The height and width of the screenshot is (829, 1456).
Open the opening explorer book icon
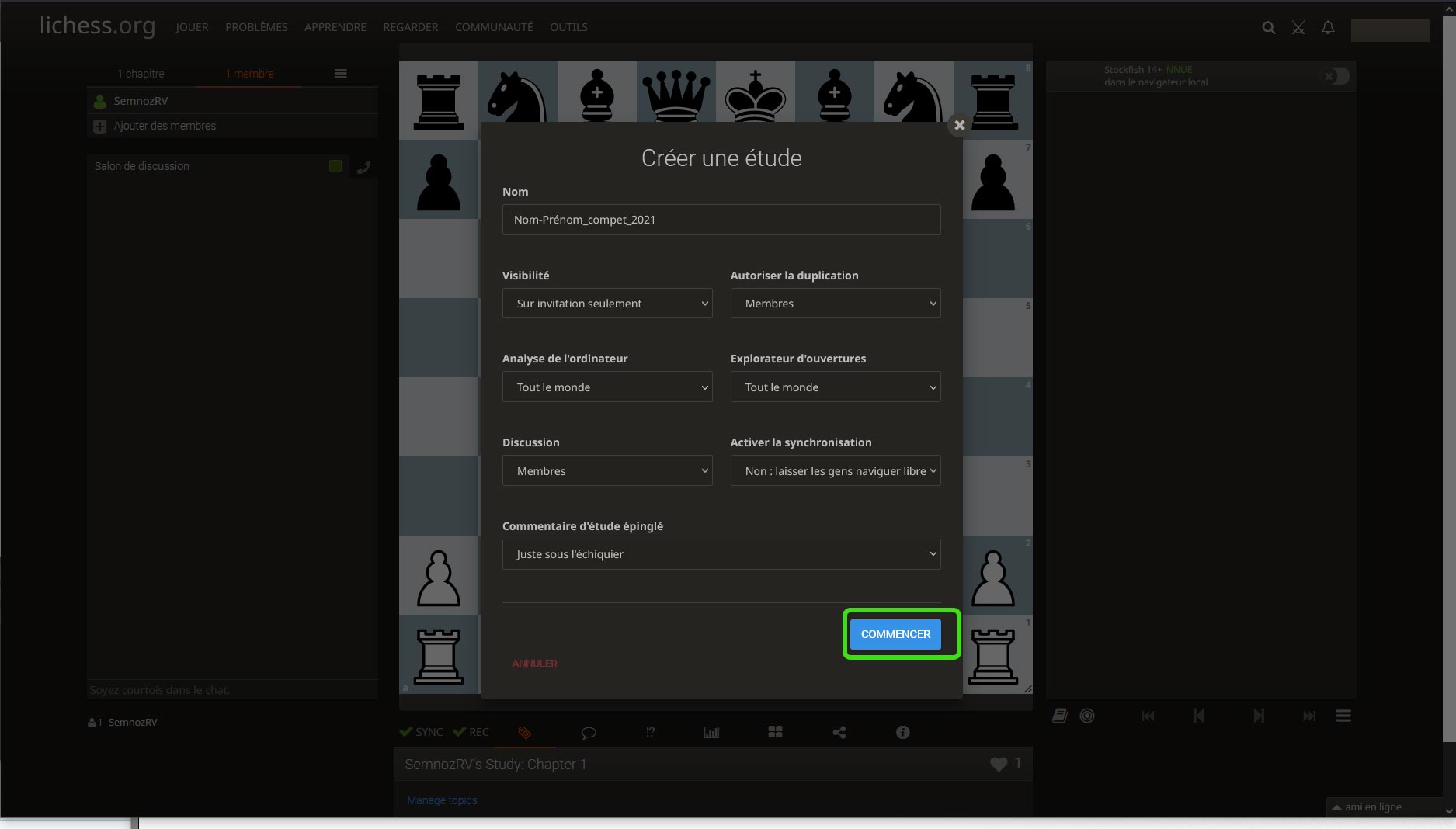click(1059, 716)
